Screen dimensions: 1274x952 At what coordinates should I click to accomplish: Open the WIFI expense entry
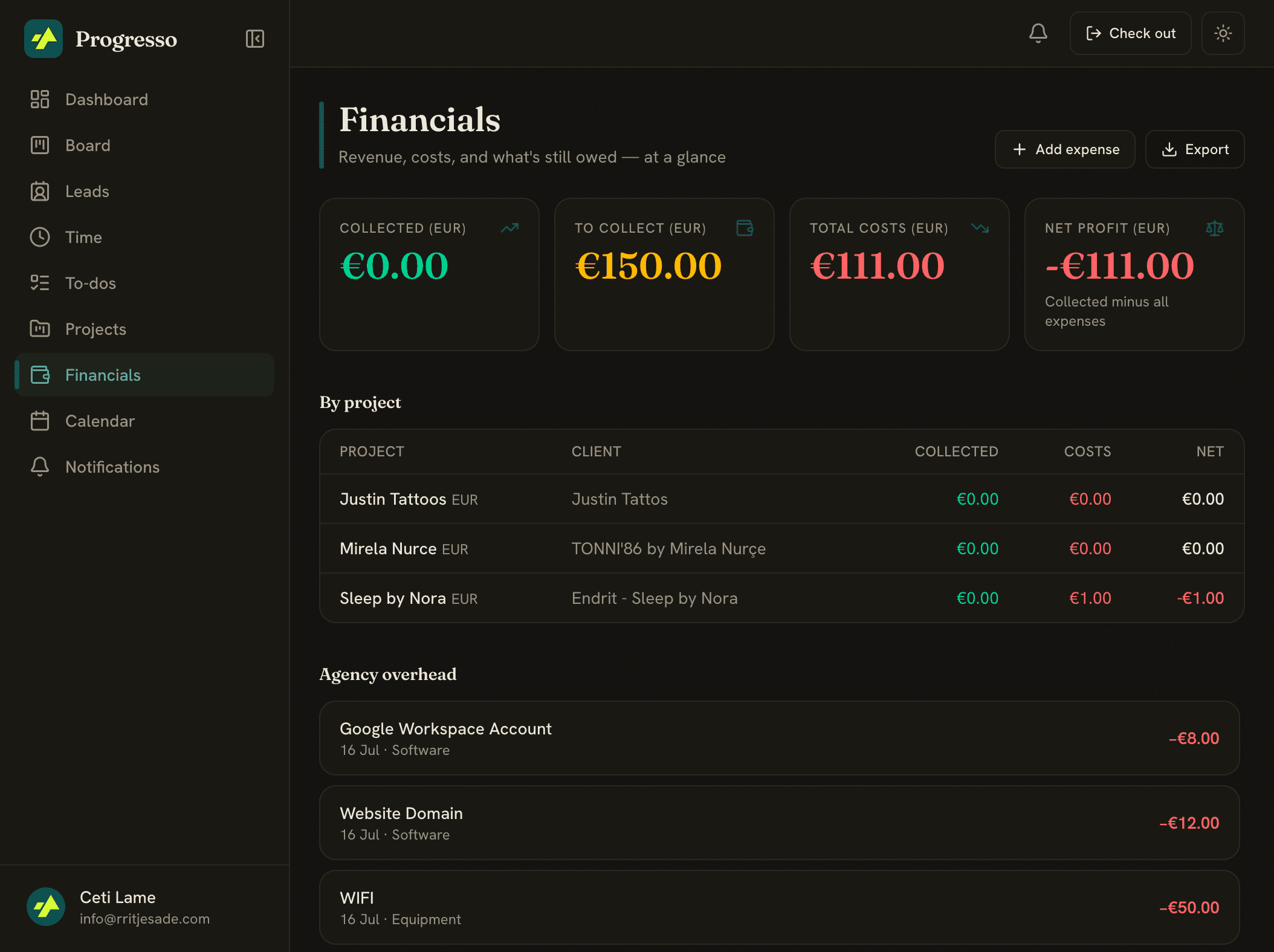(x=780, y=907)
